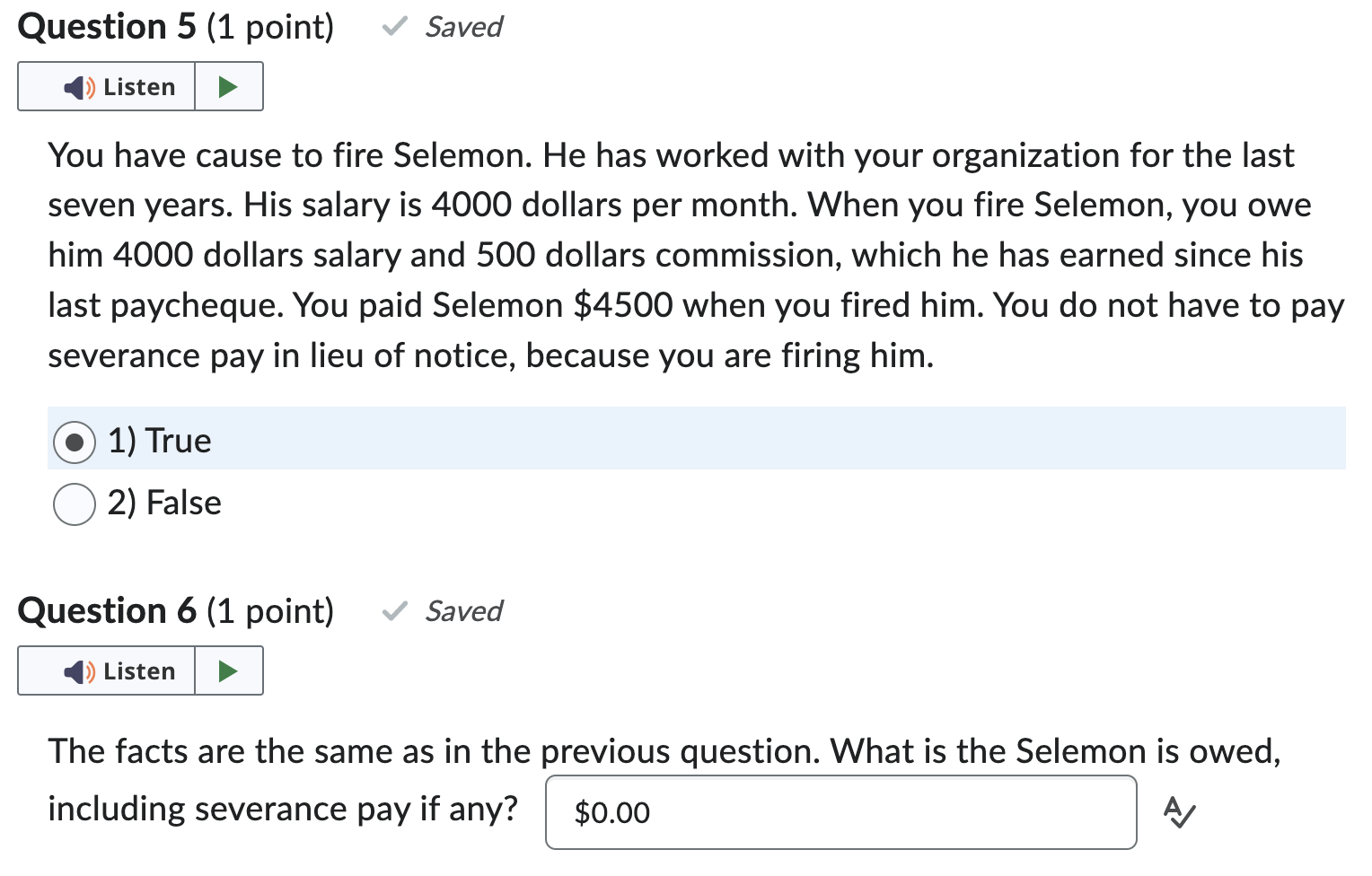
Task: Start audio playback of Question 6 question text
Action: [x=229, y=670]
